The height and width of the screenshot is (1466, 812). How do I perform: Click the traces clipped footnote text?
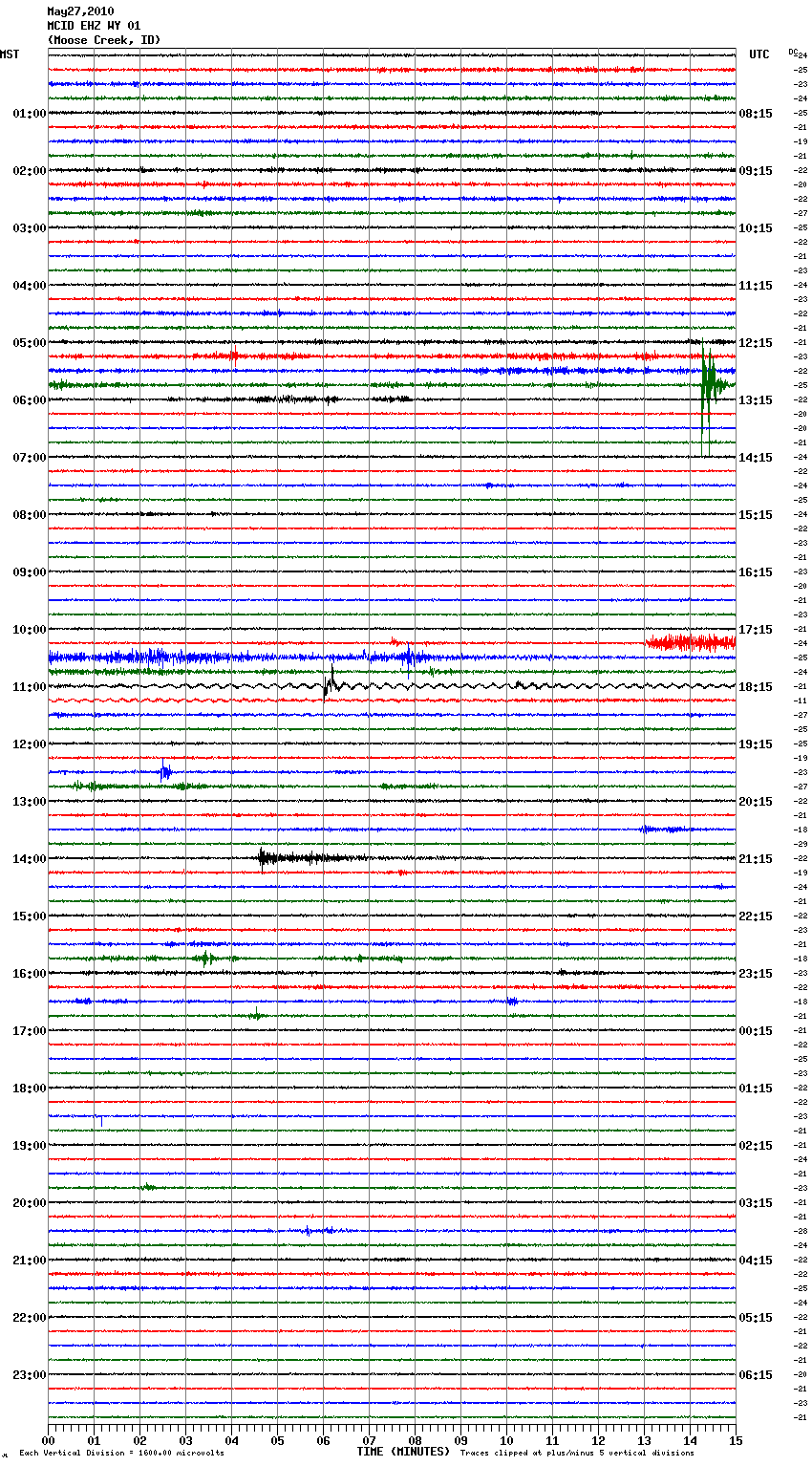pyautogui.click(x=577, y=1453)
